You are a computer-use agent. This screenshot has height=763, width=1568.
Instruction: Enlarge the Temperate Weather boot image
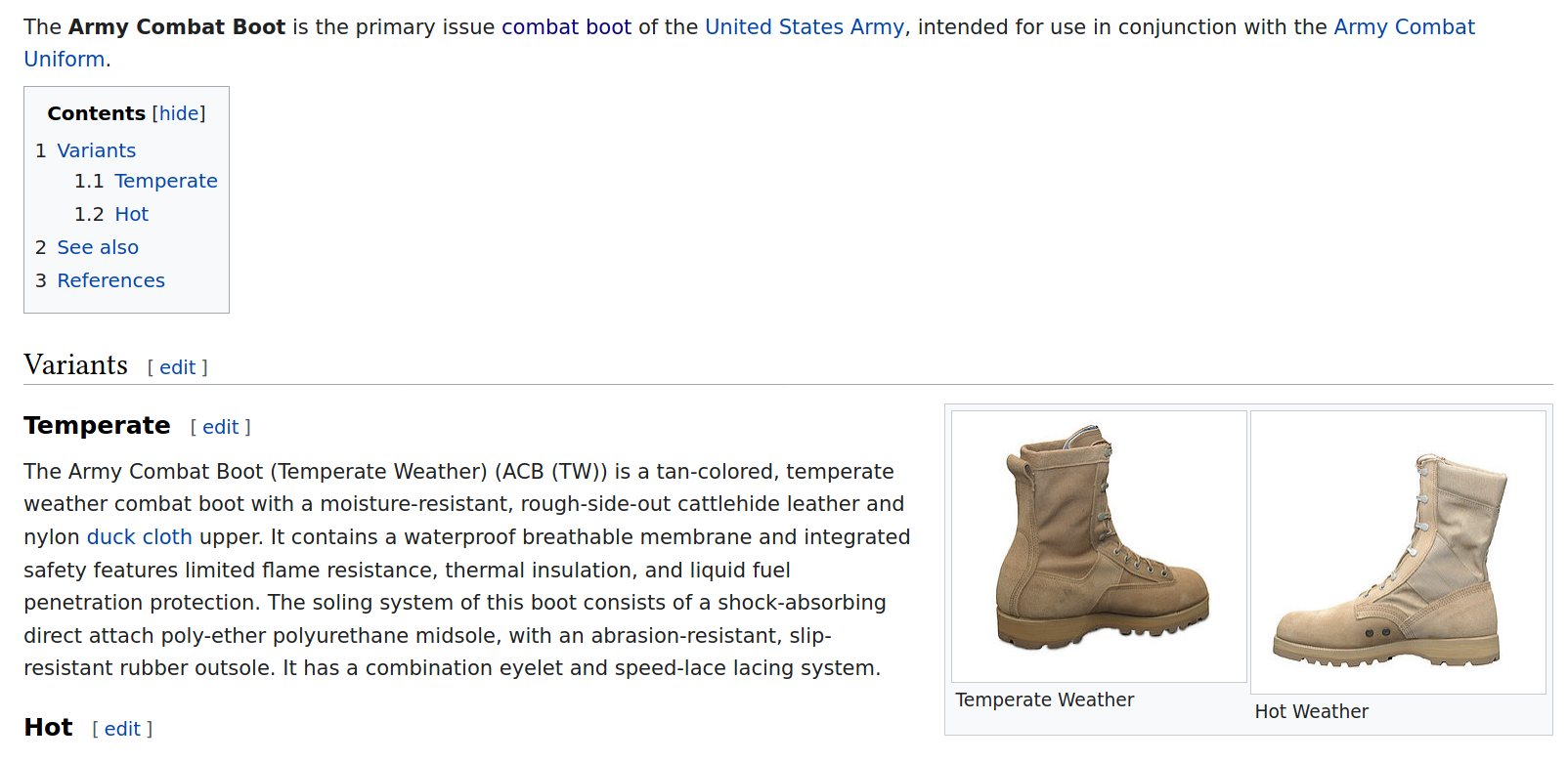coord(1099,545)
